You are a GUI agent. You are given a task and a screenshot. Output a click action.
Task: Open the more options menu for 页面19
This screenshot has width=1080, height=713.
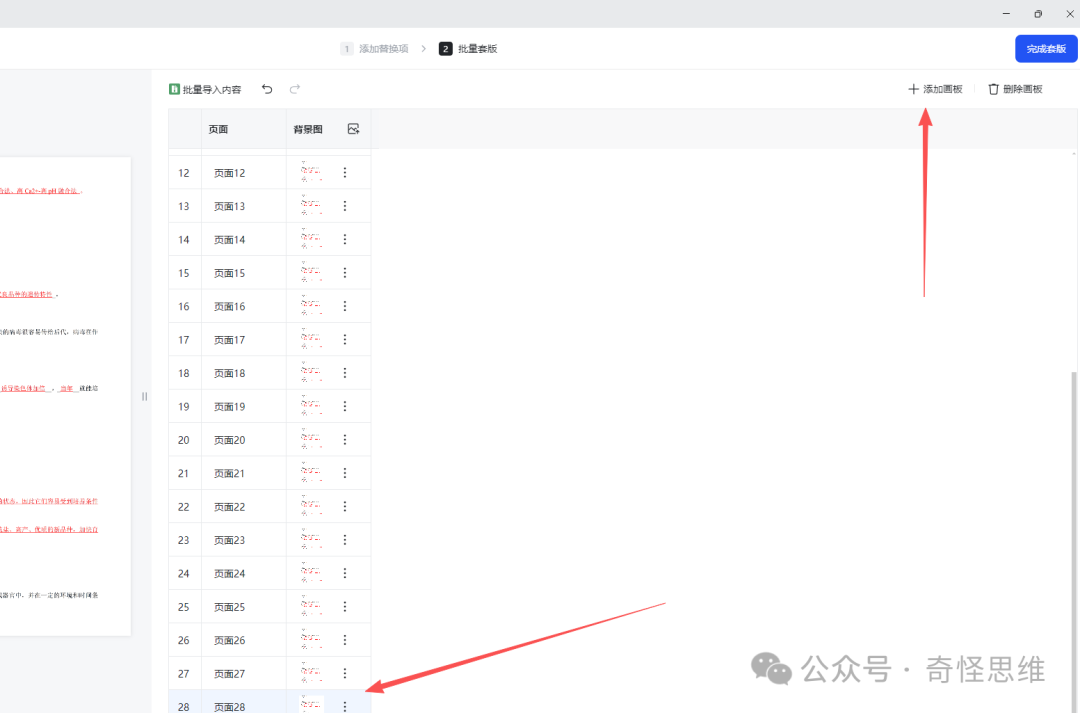point(345,406)
